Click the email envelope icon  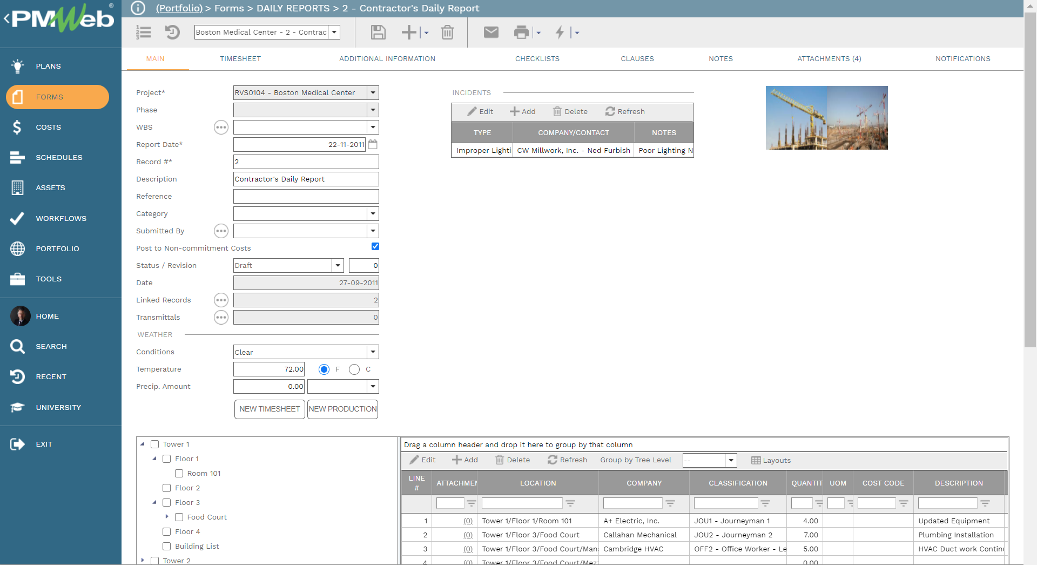[491, 32]
